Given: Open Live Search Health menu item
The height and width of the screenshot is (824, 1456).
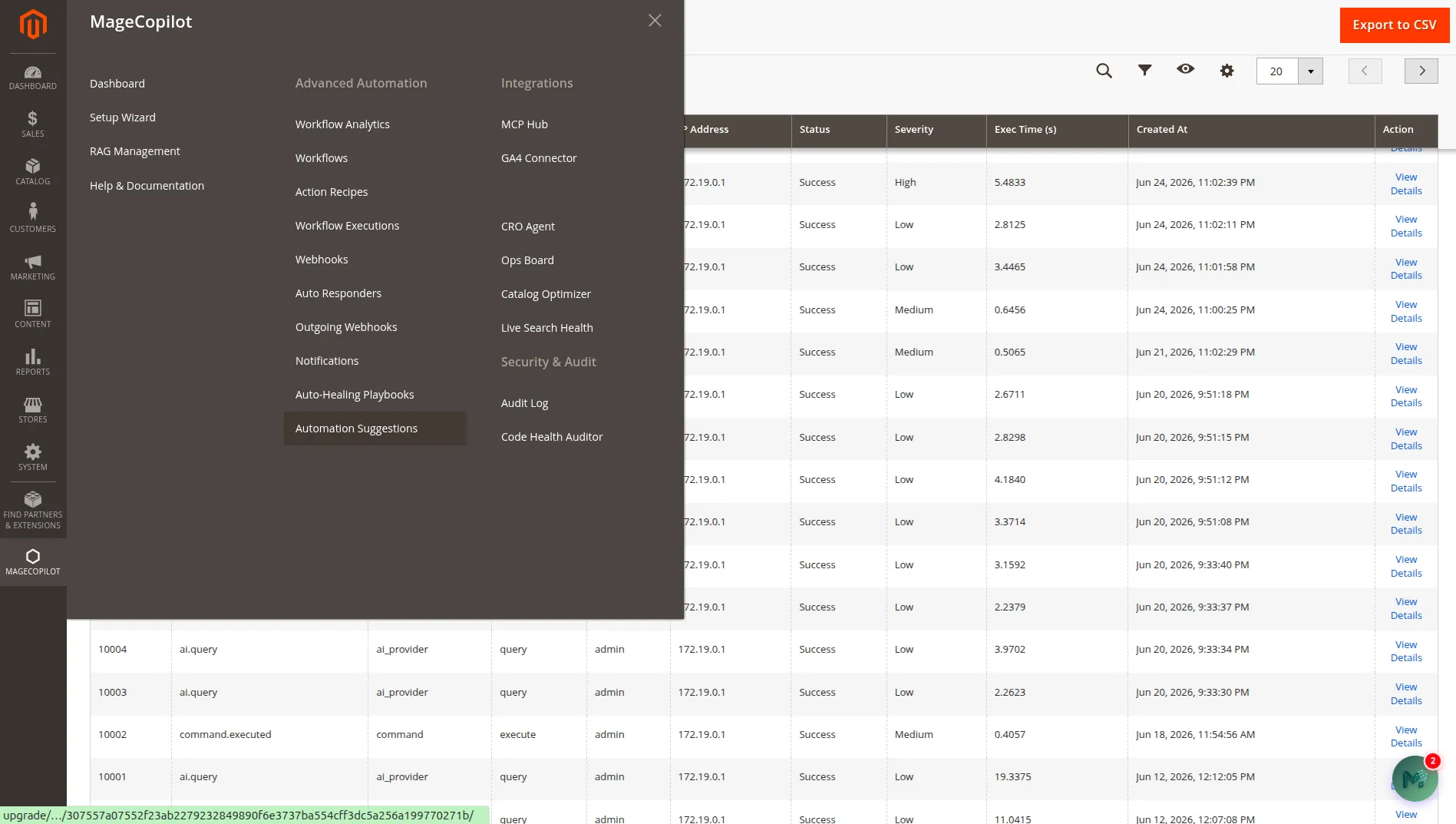Looking at the screenshot, I should [x=547, y=328].
